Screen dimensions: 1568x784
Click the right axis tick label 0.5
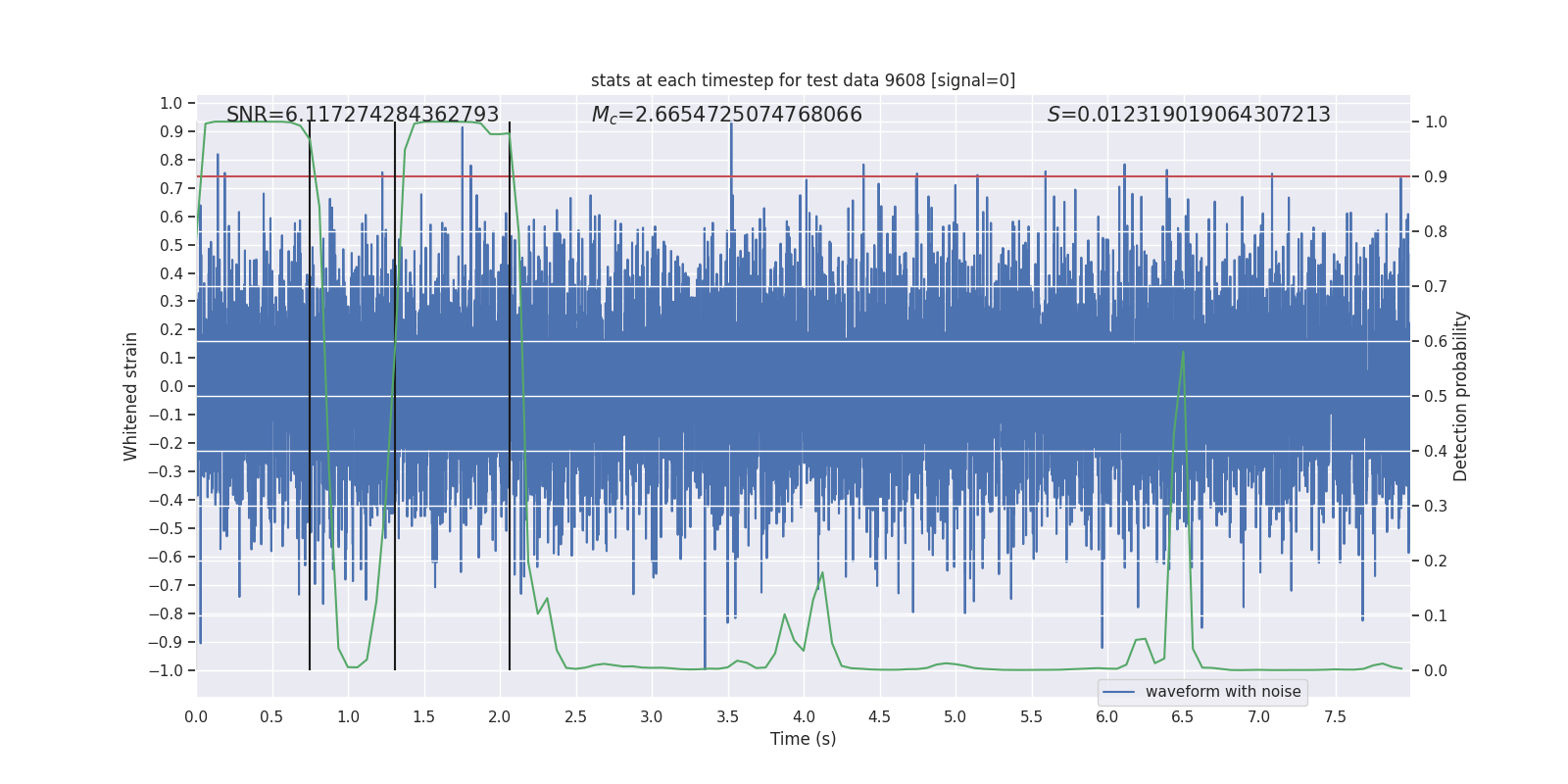click(1436, 397)
